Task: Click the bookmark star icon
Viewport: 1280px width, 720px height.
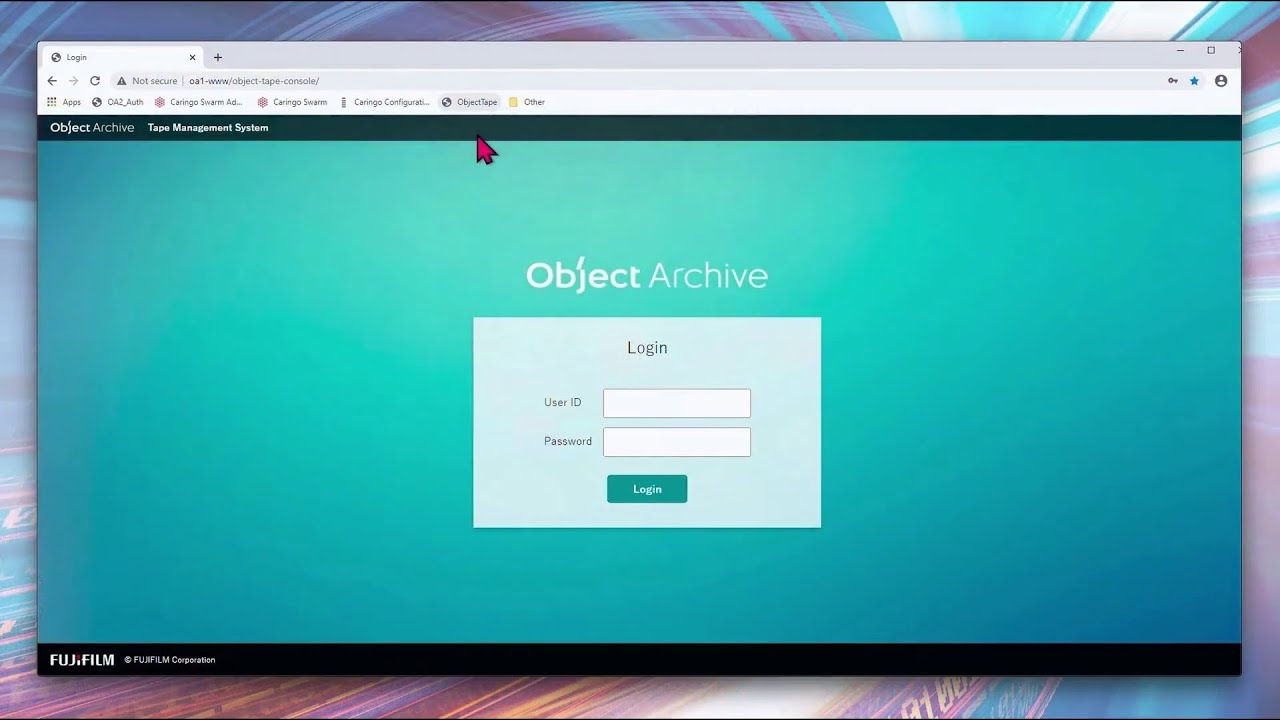Action: pos(1194,81)
